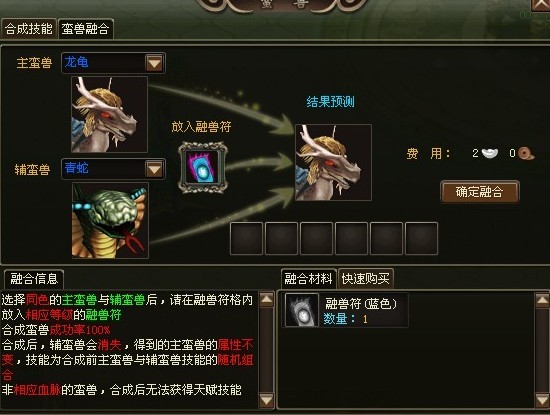Open the 主蛮兽 dropdown arrow
This screenshot has height=415, width=550.
pos(154,63)
